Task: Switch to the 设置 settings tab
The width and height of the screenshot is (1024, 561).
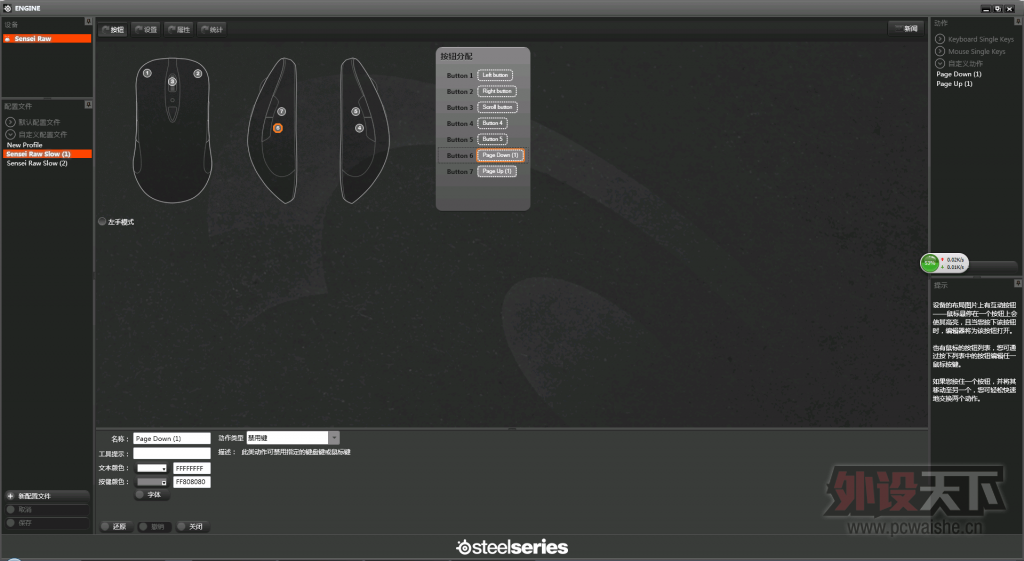Action: click(146, 29)
